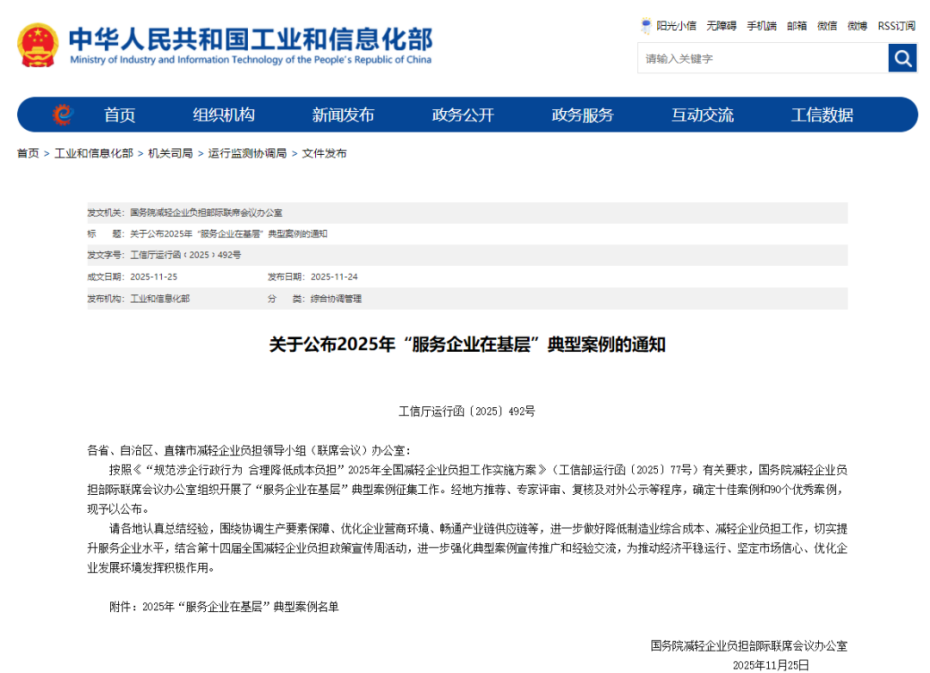Open the attachment 典型案例名单 link
The image size is (930, 673).
(243, 606)
